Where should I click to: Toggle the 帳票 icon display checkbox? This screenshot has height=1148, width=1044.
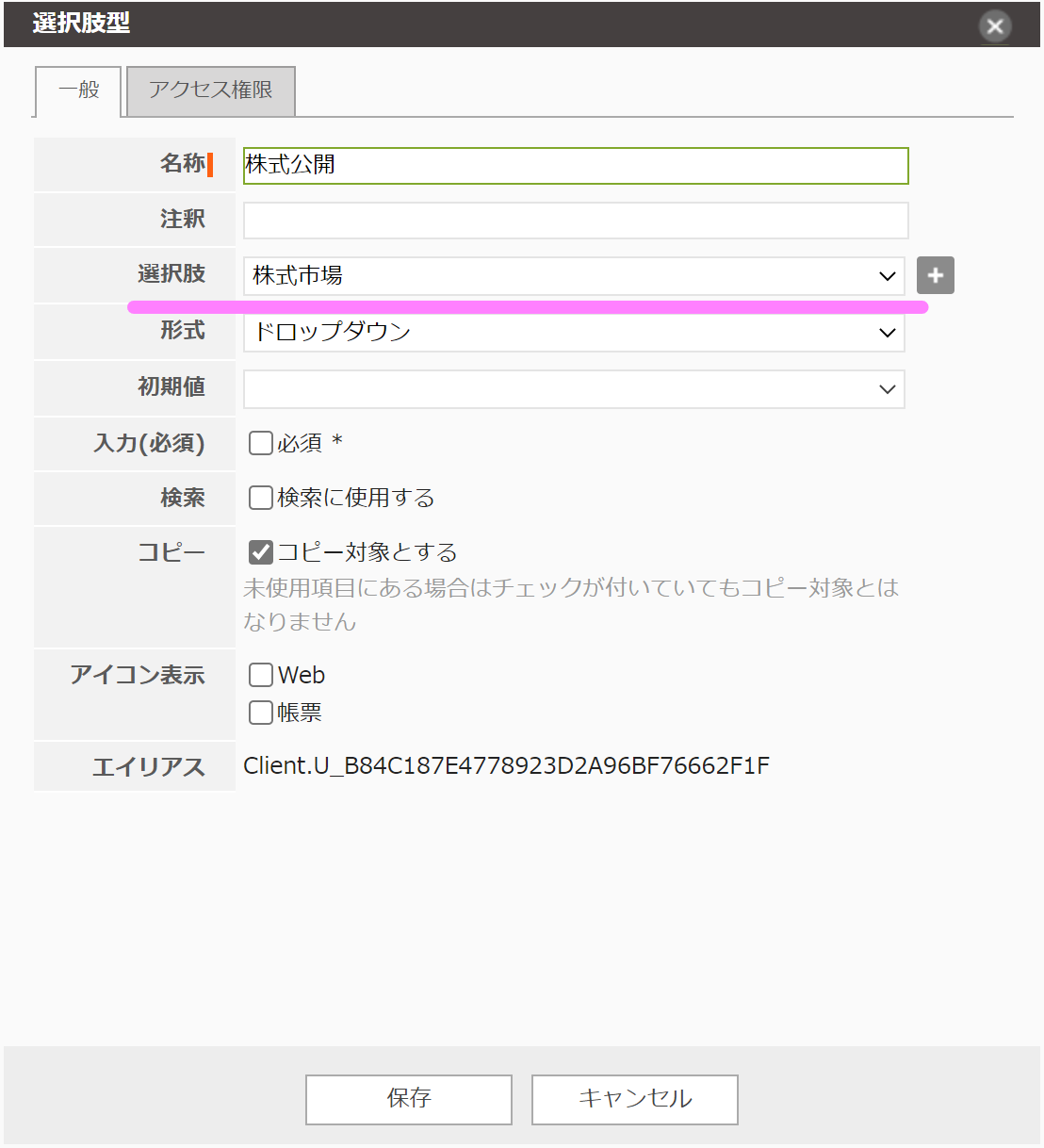(261, 713)
